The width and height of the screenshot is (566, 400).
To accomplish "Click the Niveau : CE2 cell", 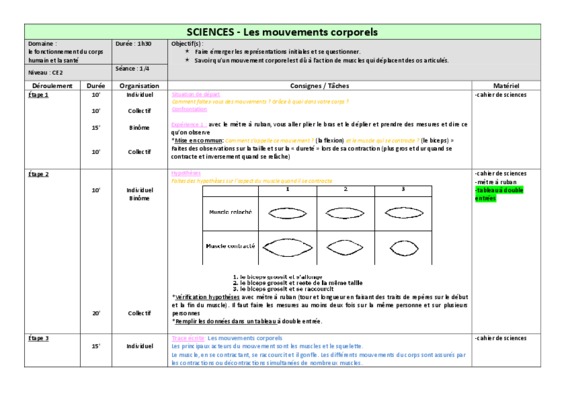I will tap(68, 73).
